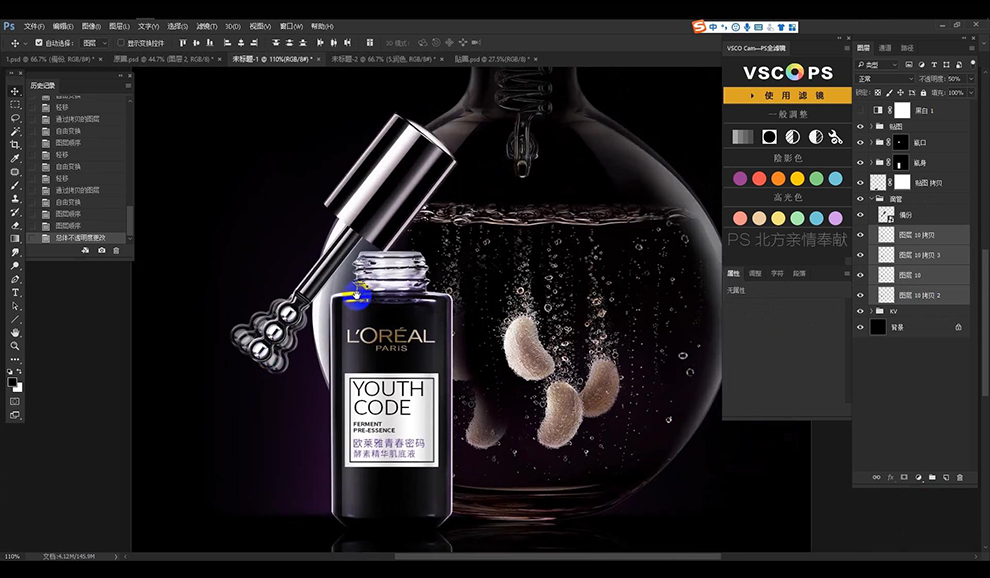990x578 pixels.
Task: Hide the 背景 layer with its eye icon
Action: (x=860, y=327)
